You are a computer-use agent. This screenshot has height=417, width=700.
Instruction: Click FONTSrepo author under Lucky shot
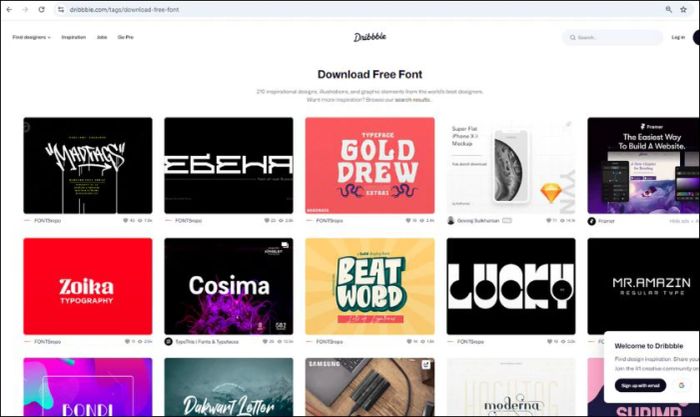(471, 342)
